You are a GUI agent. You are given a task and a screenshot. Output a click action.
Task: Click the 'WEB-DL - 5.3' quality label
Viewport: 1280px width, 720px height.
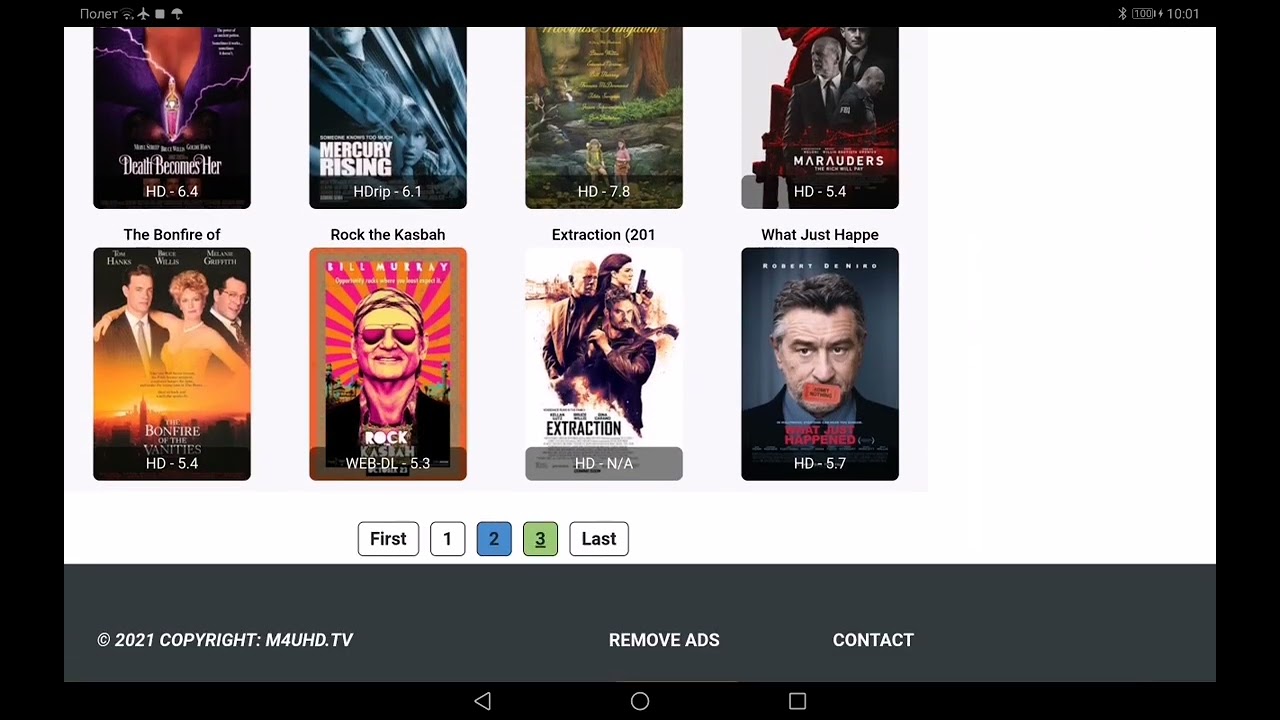388,463
